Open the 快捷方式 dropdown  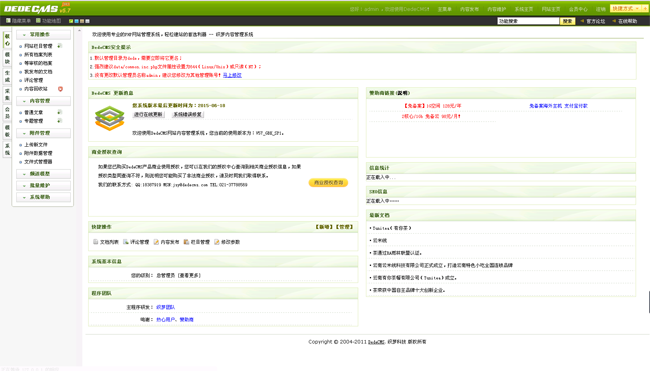625,8
